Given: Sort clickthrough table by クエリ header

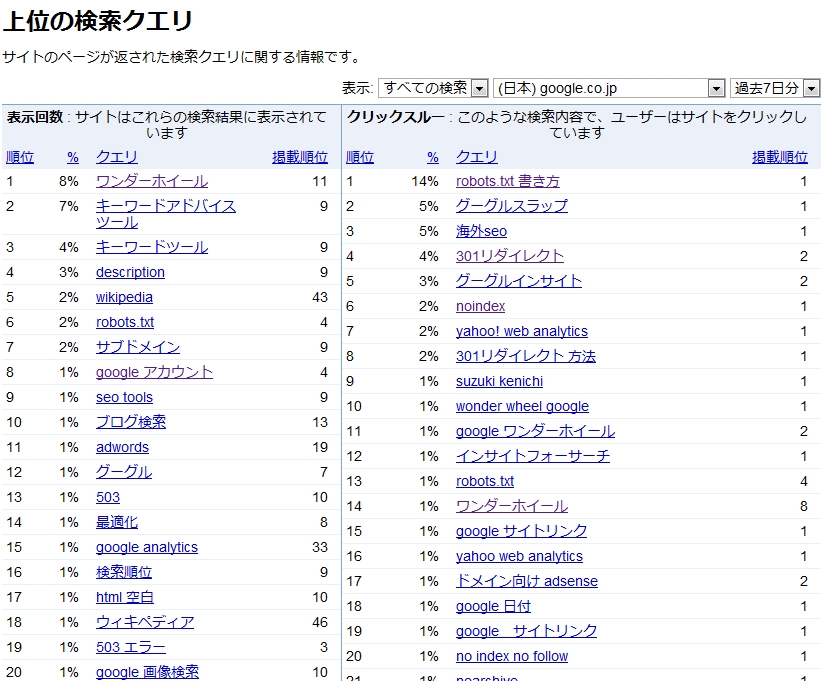Looking at the screenshot, I should (x=477, y=157).
